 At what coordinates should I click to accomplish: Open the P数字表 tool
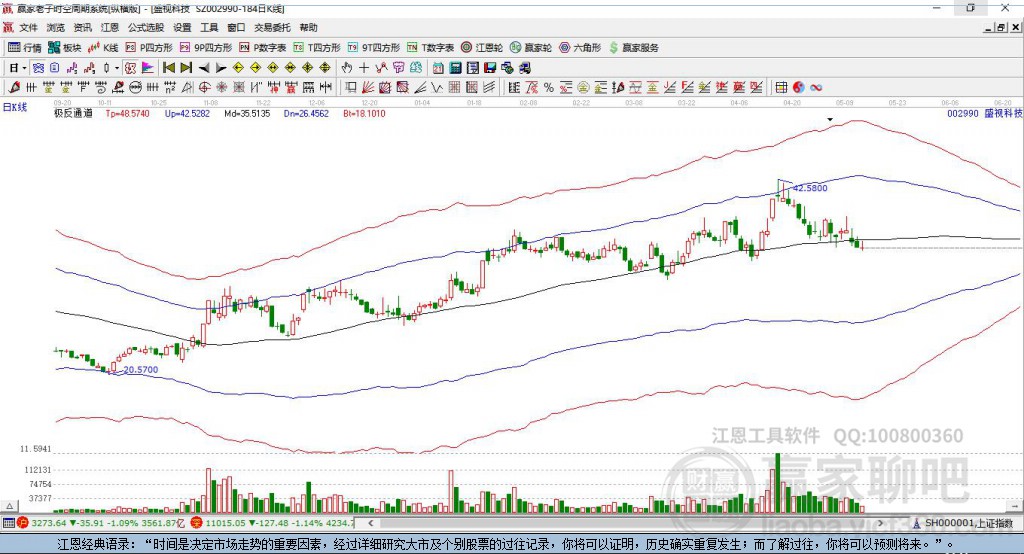pos(263,48)
